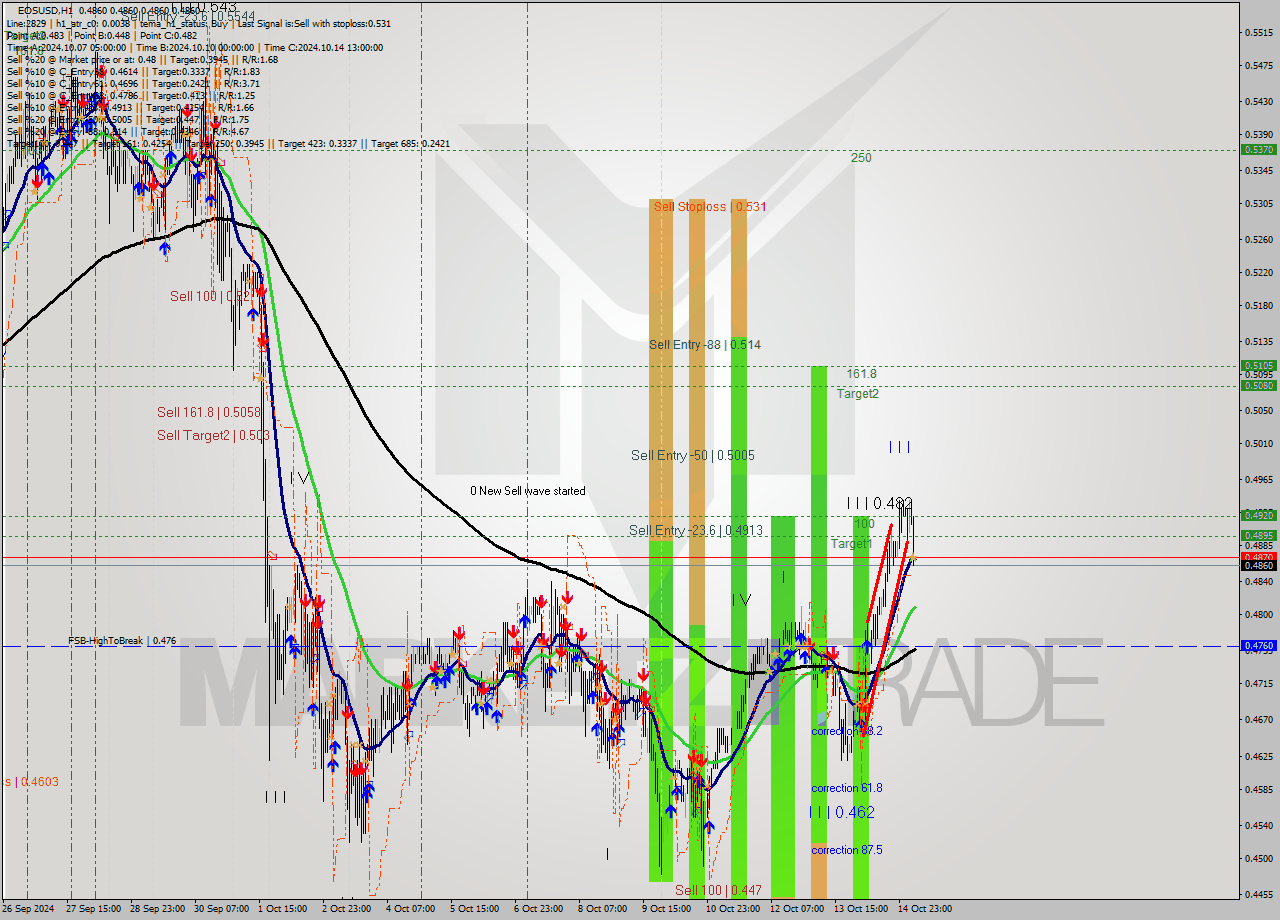The image size is (1280, 920).
Task: Click the 'Sell Entry -50 | 0.5005' label
Action: click(x=693, y=456)
